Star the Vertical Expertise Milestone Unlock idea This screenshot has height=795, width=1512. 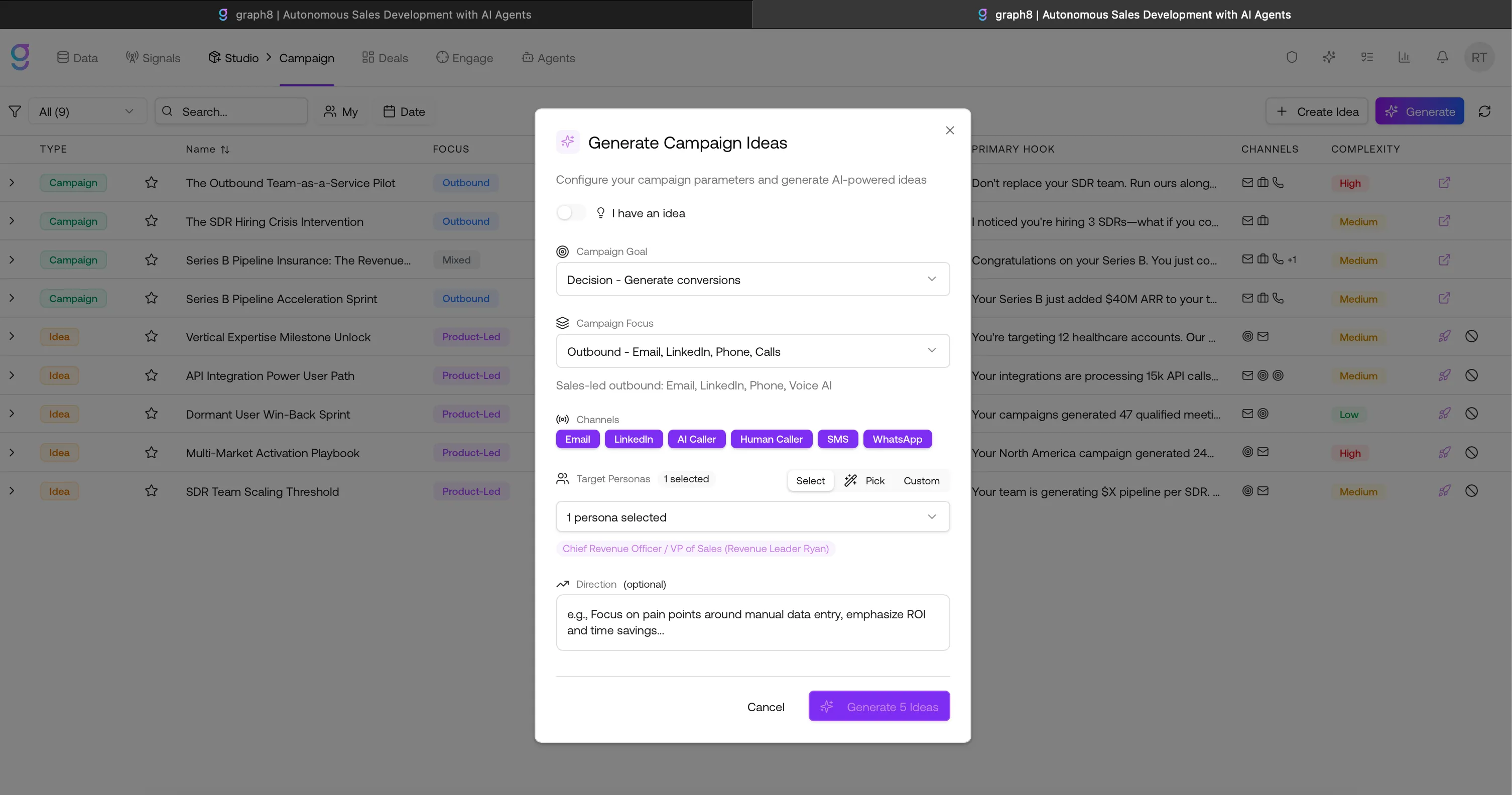tap(151, 336)
